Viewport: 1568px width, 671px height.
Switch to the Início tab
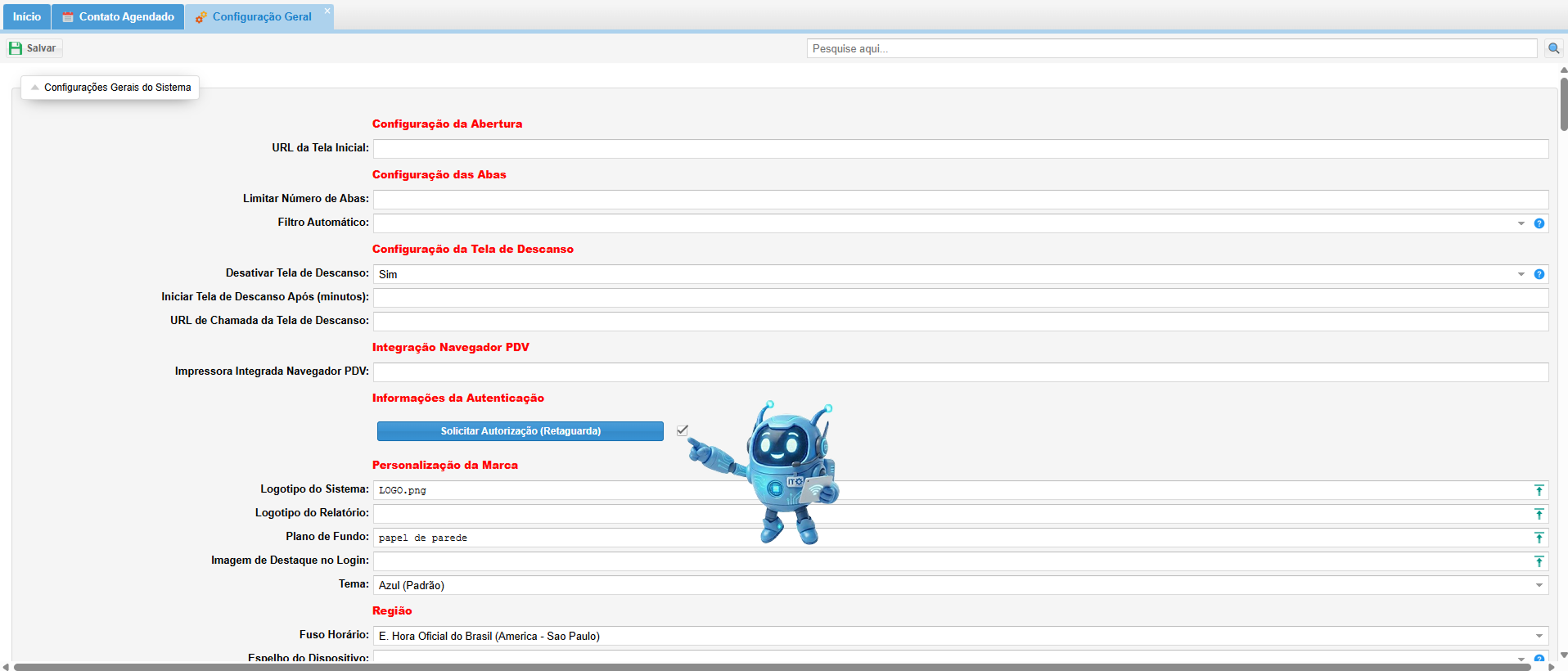click(26, 16)
